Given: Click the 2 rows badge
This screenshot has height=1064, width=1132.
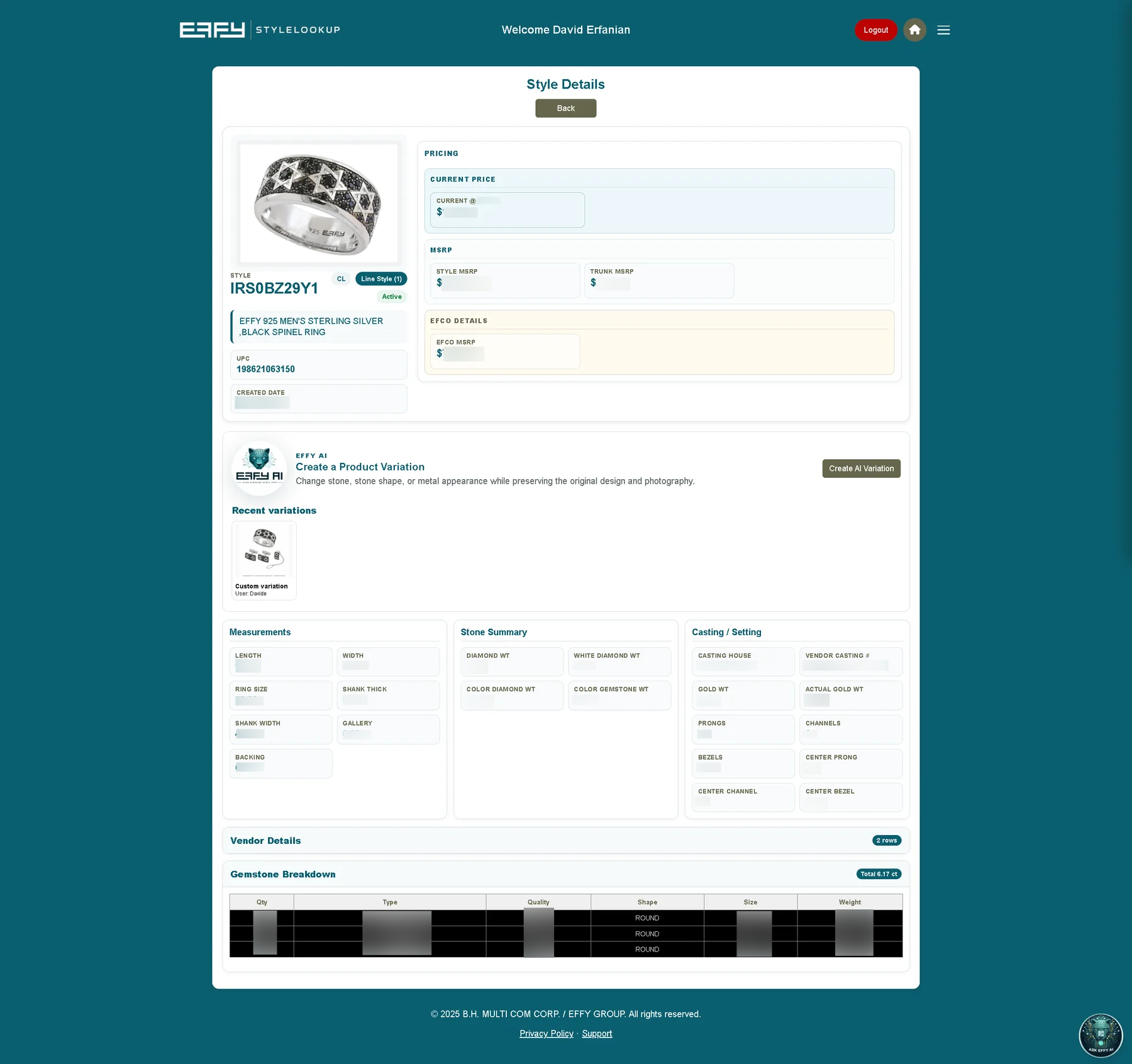Looking at the screenshot, I should [x=887, y=840].
